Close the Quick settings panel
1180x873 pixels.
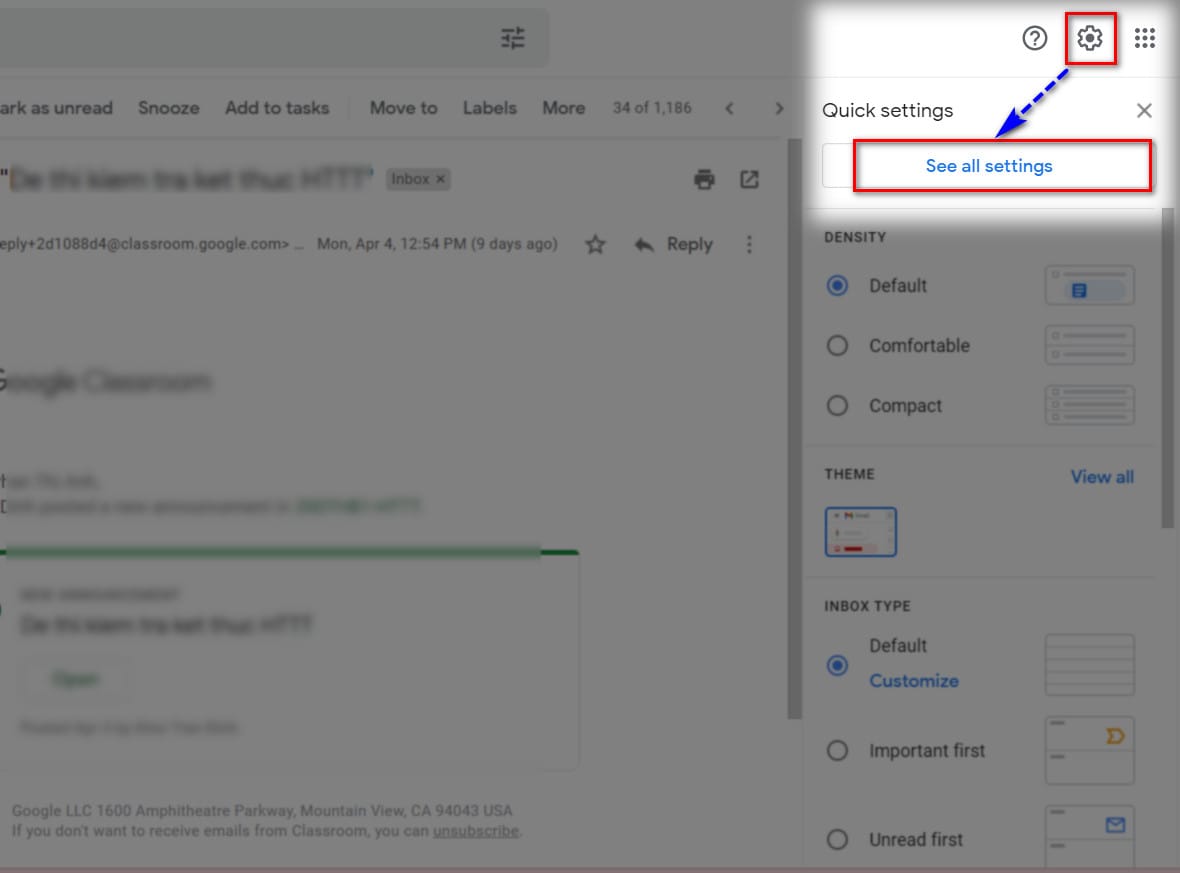[x=1144, y=111]
